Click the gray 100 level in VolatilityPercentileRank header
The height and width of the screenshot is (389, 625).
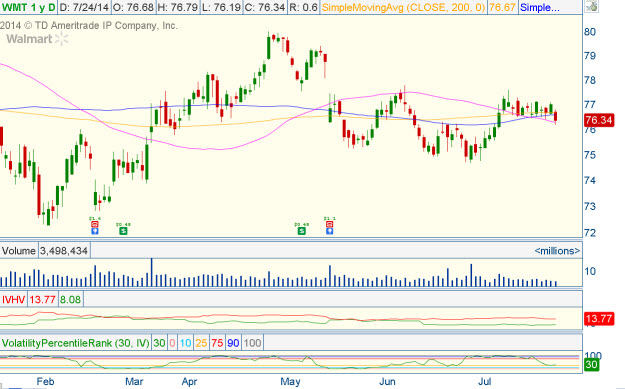(x=252, y=343)
